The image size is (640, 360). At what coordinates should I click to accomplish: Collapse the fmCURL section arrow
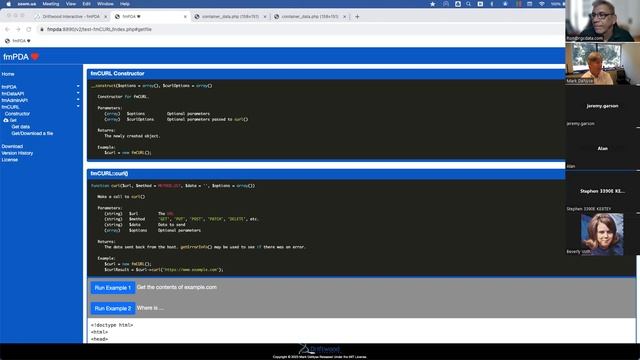point(78,107)
